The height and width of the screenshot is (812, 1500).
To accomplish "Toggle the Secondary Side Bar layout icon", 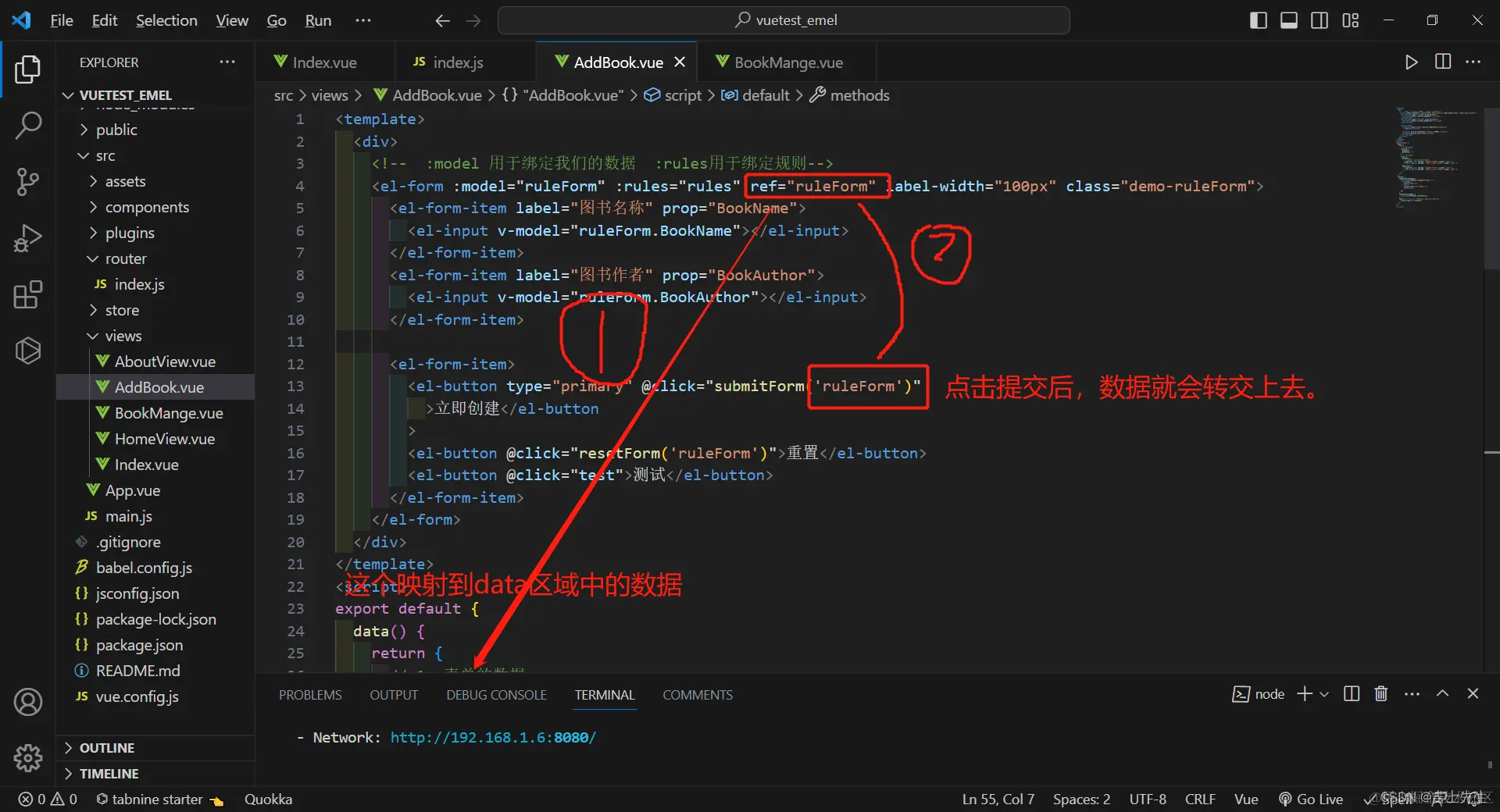I will click(x=1320, y=20).
